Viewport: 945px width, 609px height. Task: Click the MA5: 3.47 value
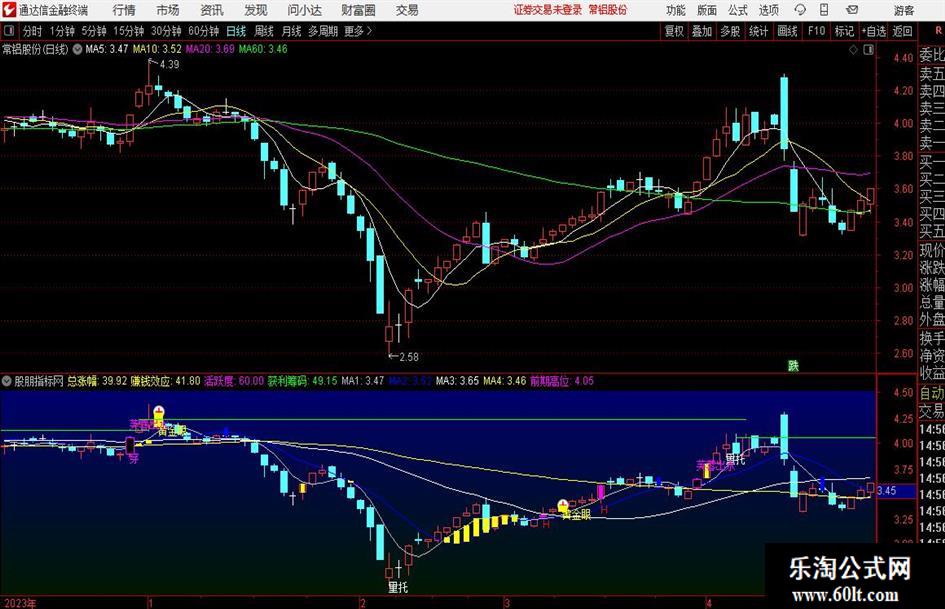pyautogui.click(x=107, y=49)
